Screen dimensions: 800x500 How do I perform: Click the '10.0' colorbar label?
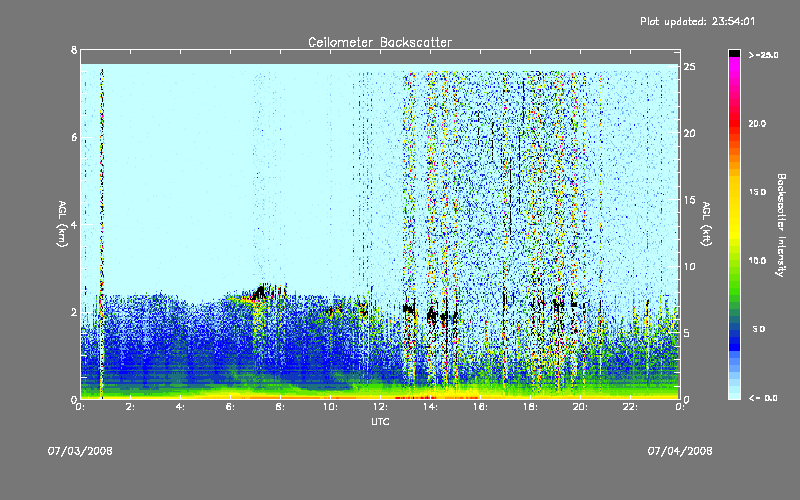(x=758, y=261)
